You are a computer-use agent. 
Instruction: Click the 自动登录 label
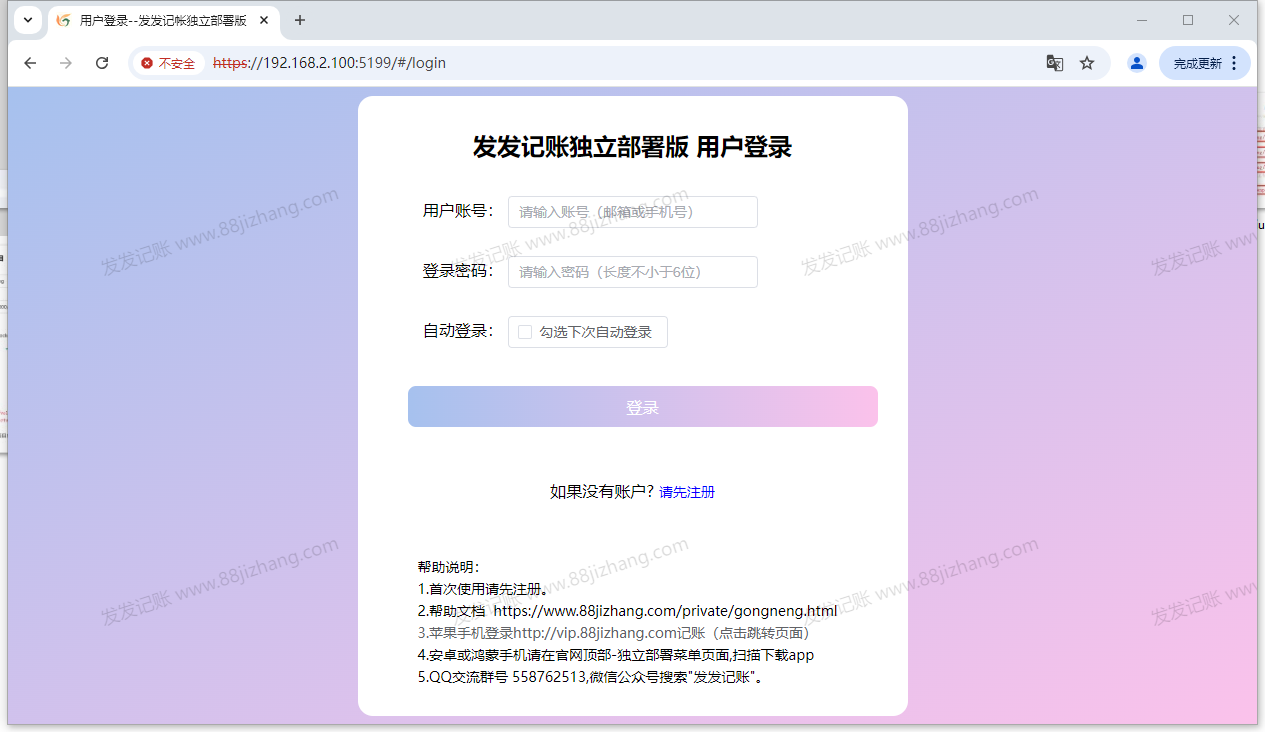[458, 332]
